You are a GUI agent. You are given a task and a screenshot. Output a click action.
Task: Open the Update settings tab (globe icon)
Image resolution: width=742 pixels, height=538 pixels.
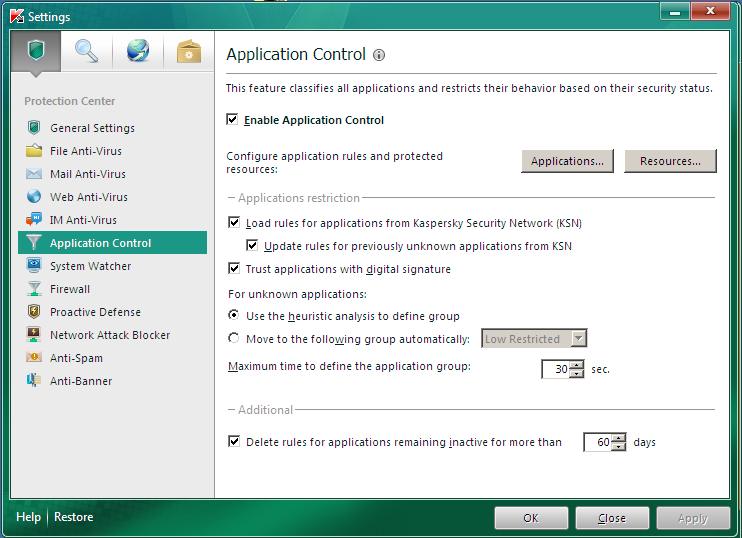click(x=138, y=52)
